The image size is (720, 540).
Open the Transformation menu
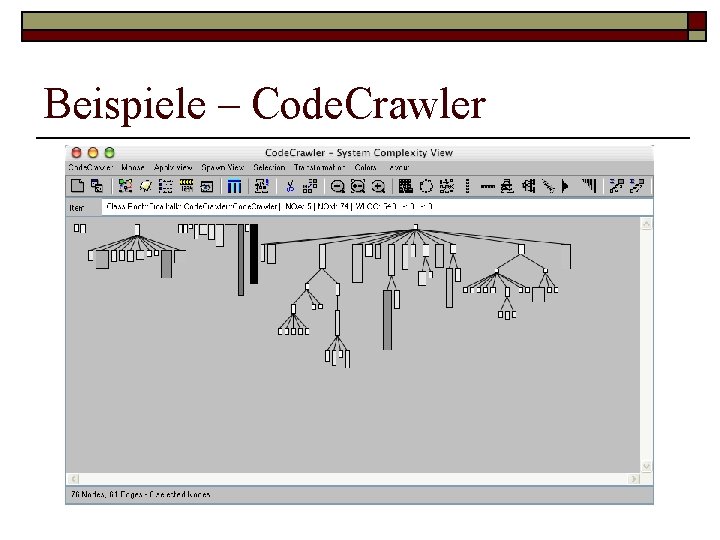point(320,167)
